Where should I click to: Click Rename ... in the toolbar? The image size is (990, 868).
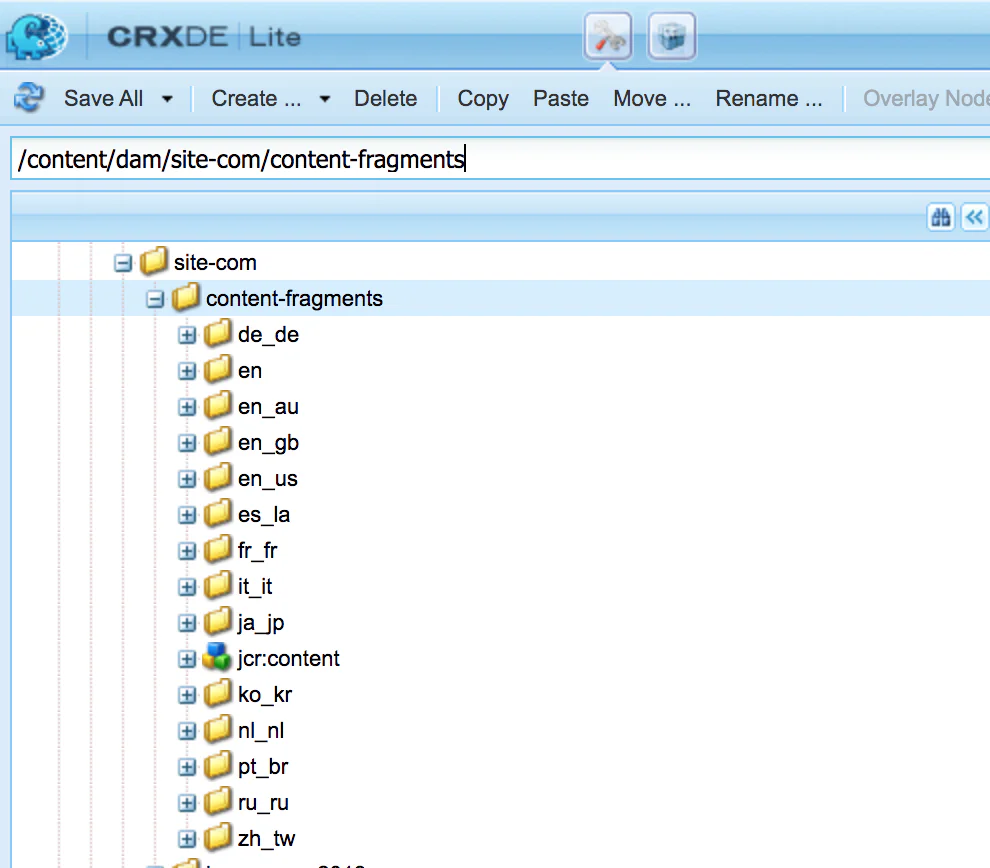(769, 98)
